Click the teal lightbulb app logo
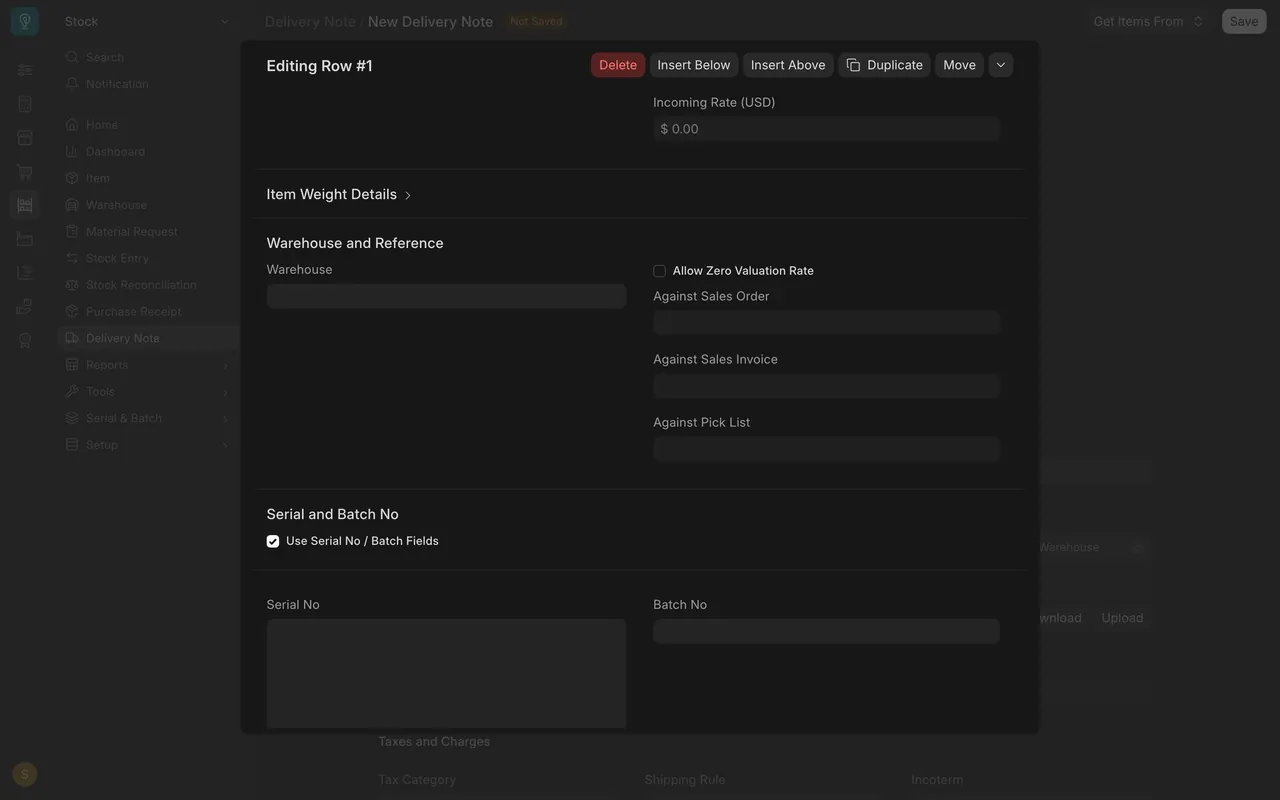This screenshot has width=1280, height=800. [24, 21]
